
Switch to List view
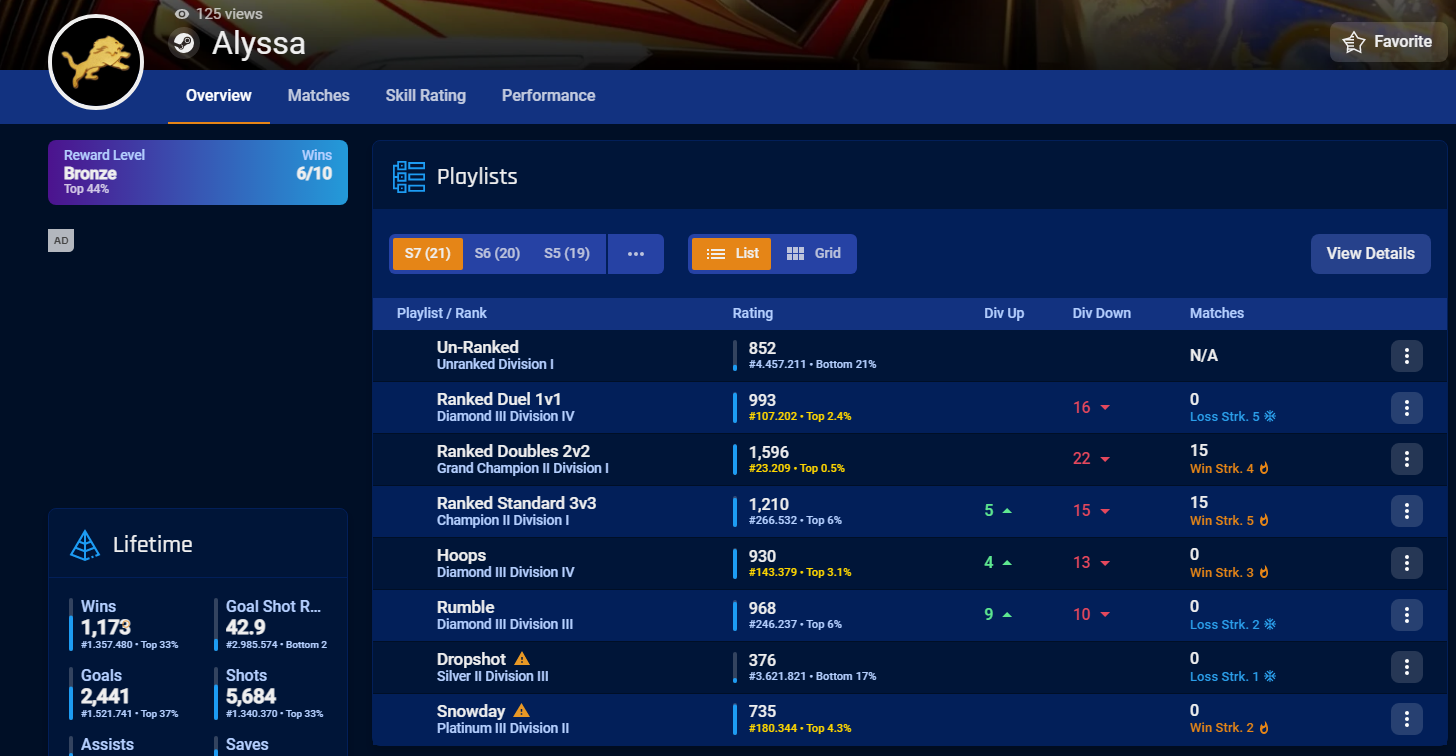(731, 253)
